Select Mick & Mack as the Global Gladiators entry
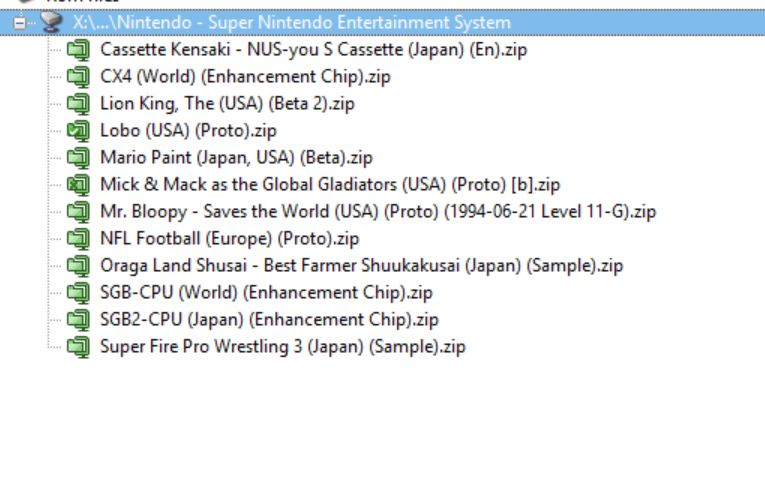 [x=329, y=184]
